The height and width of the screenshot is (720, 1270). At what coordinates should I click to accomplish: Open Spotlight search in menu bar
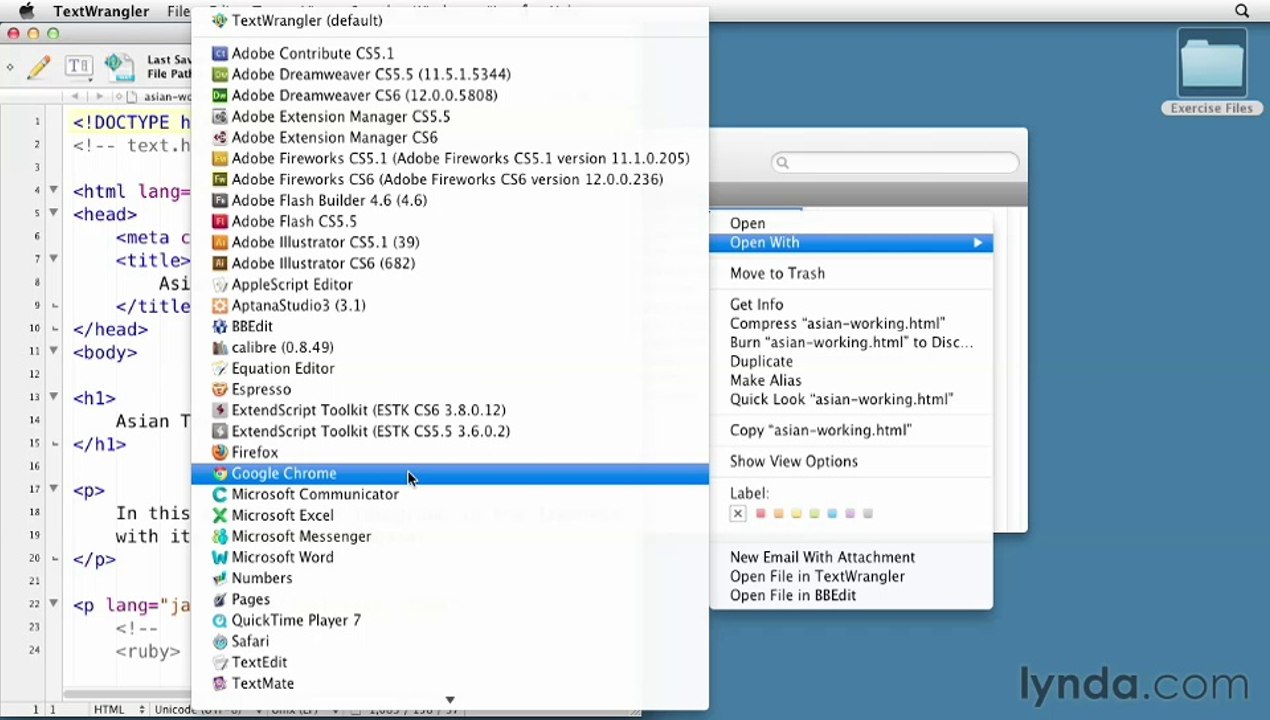click(1242, 11)
